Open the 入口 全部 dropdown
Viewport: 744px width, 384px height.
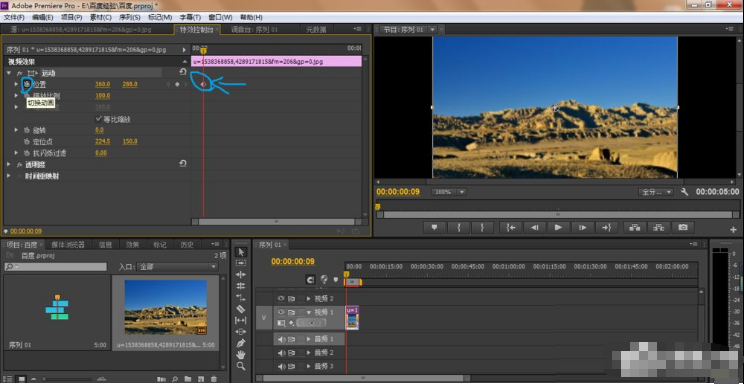pyautogui.click(x=178, y=267)
